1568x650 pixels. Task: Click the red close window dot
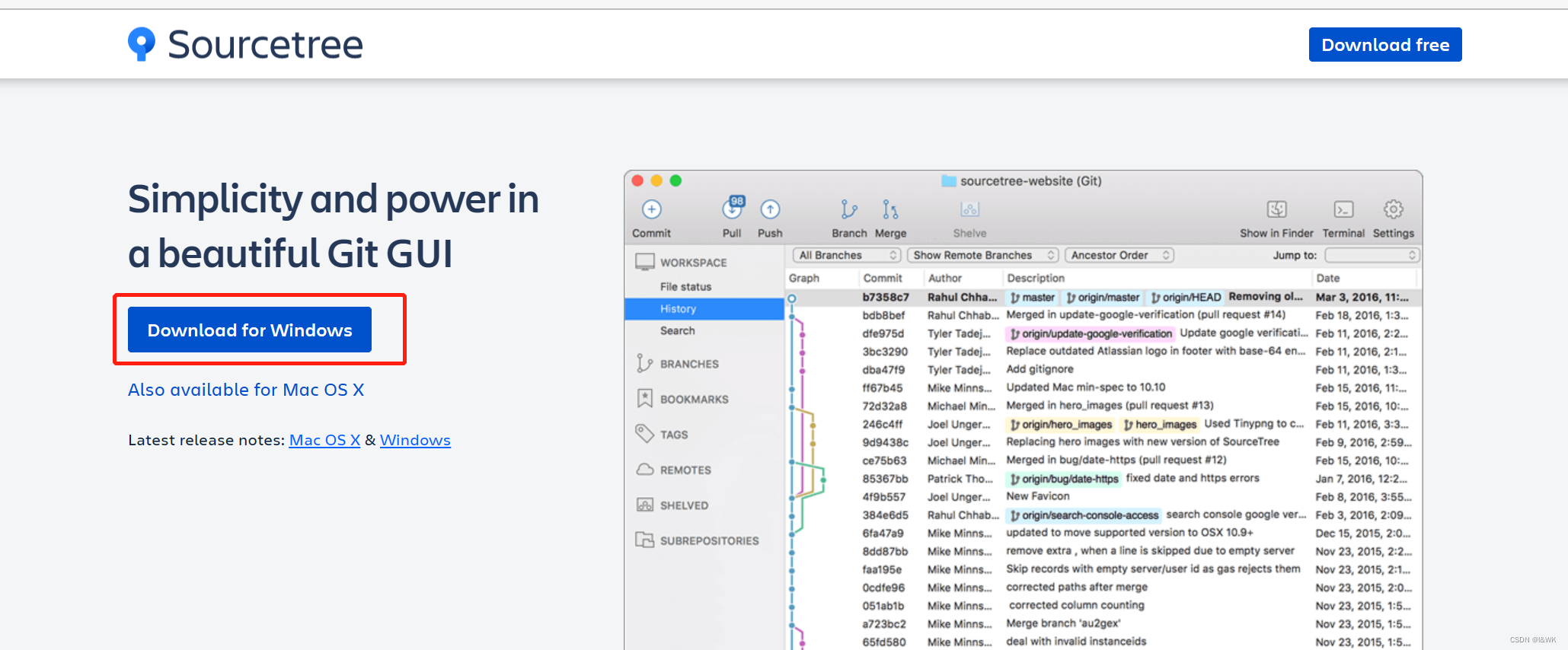point(637,180)
